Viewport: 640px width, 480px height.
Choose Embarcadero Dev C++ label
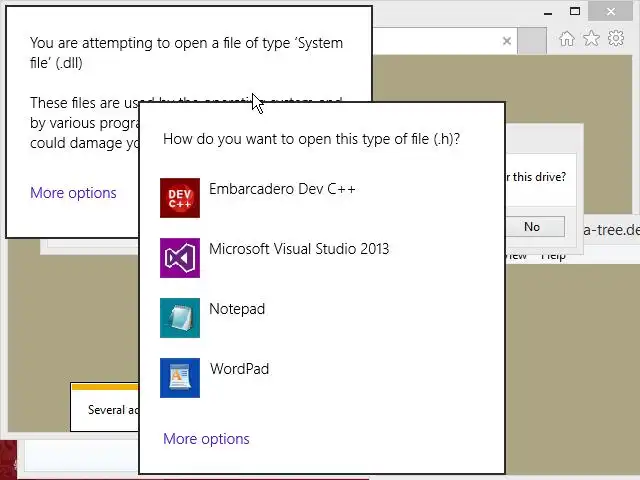[x=282, y=189]
